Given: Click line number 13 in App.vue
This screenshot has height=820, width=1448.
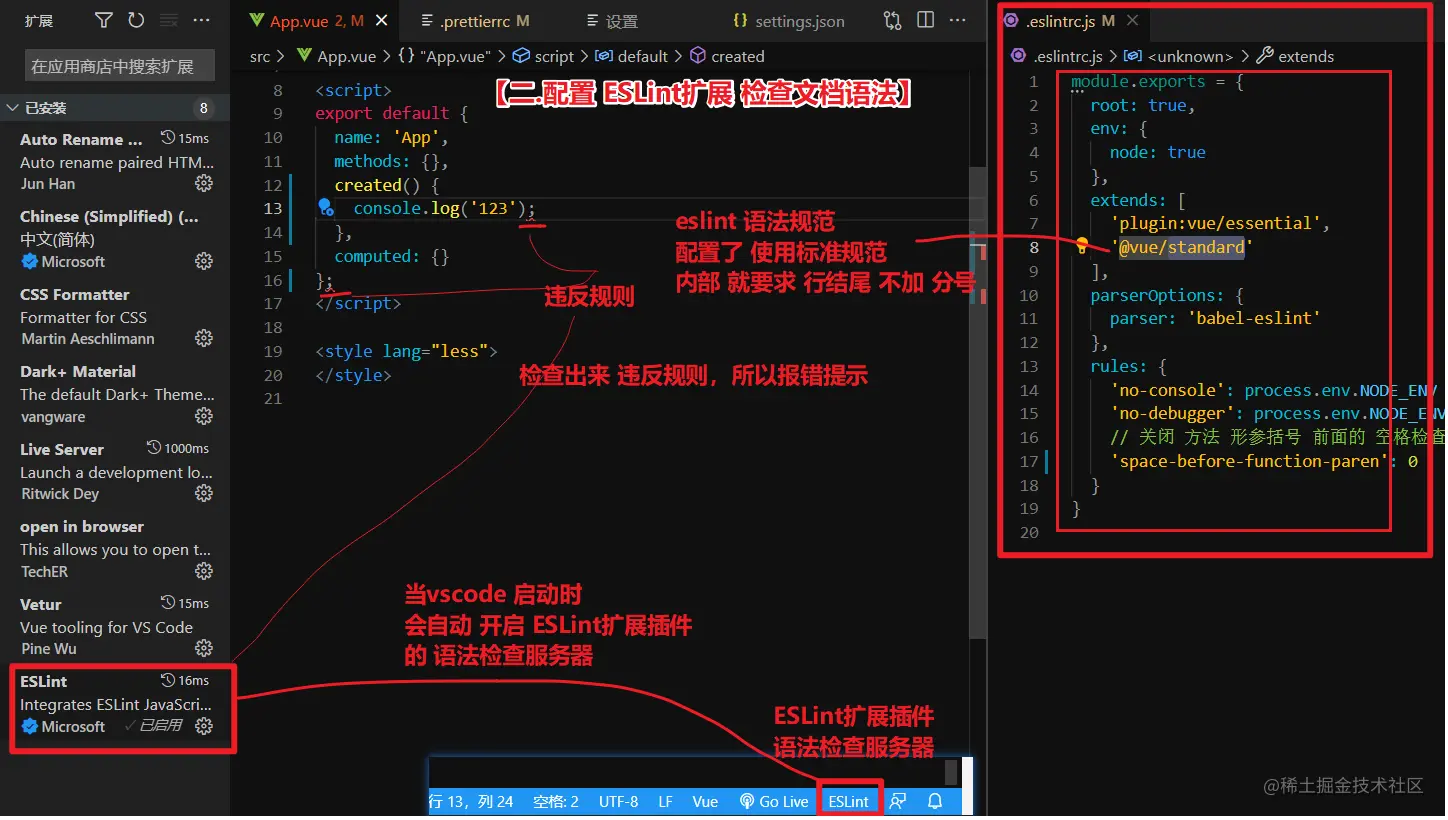Looking at the screenshot, I should click(272, 208).
